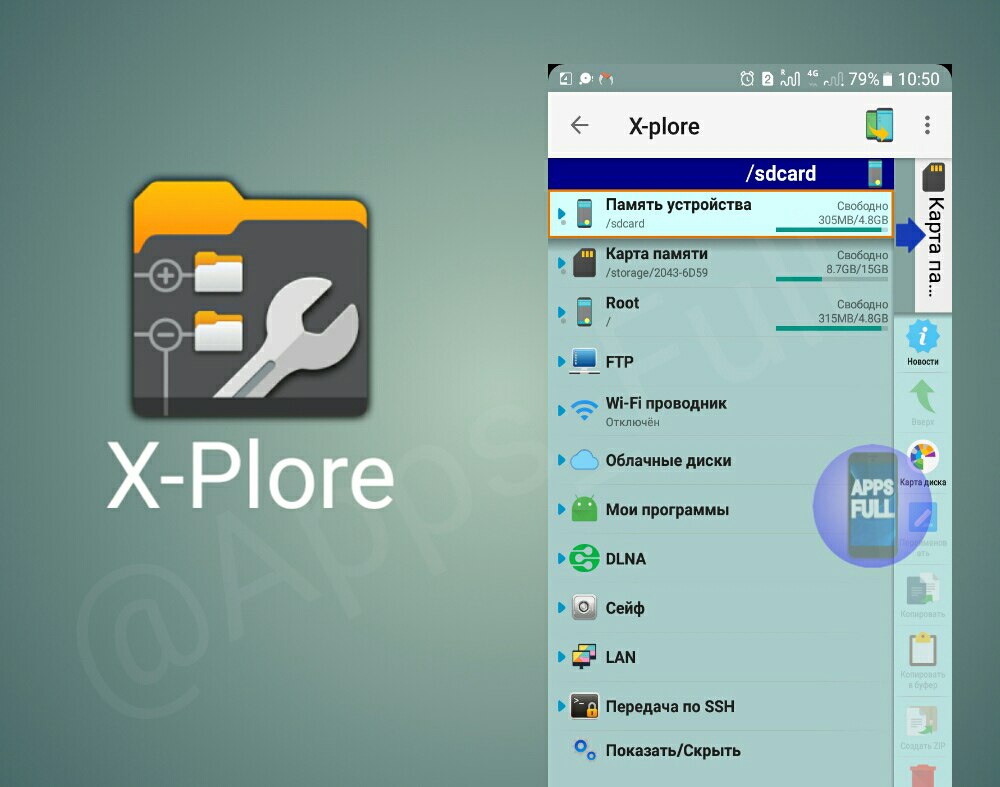Open Память устройства storage

tap(679, 205)
